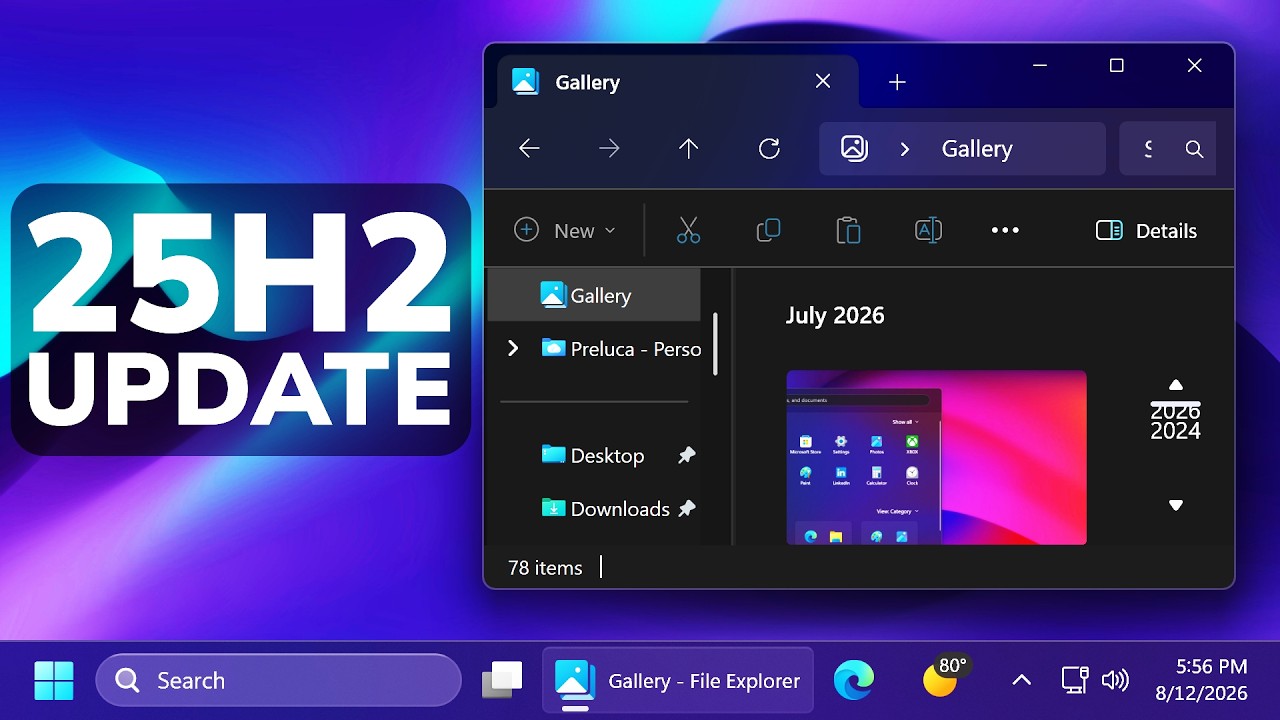Expand the address bar chevron before Gallery

pos(905,149)
